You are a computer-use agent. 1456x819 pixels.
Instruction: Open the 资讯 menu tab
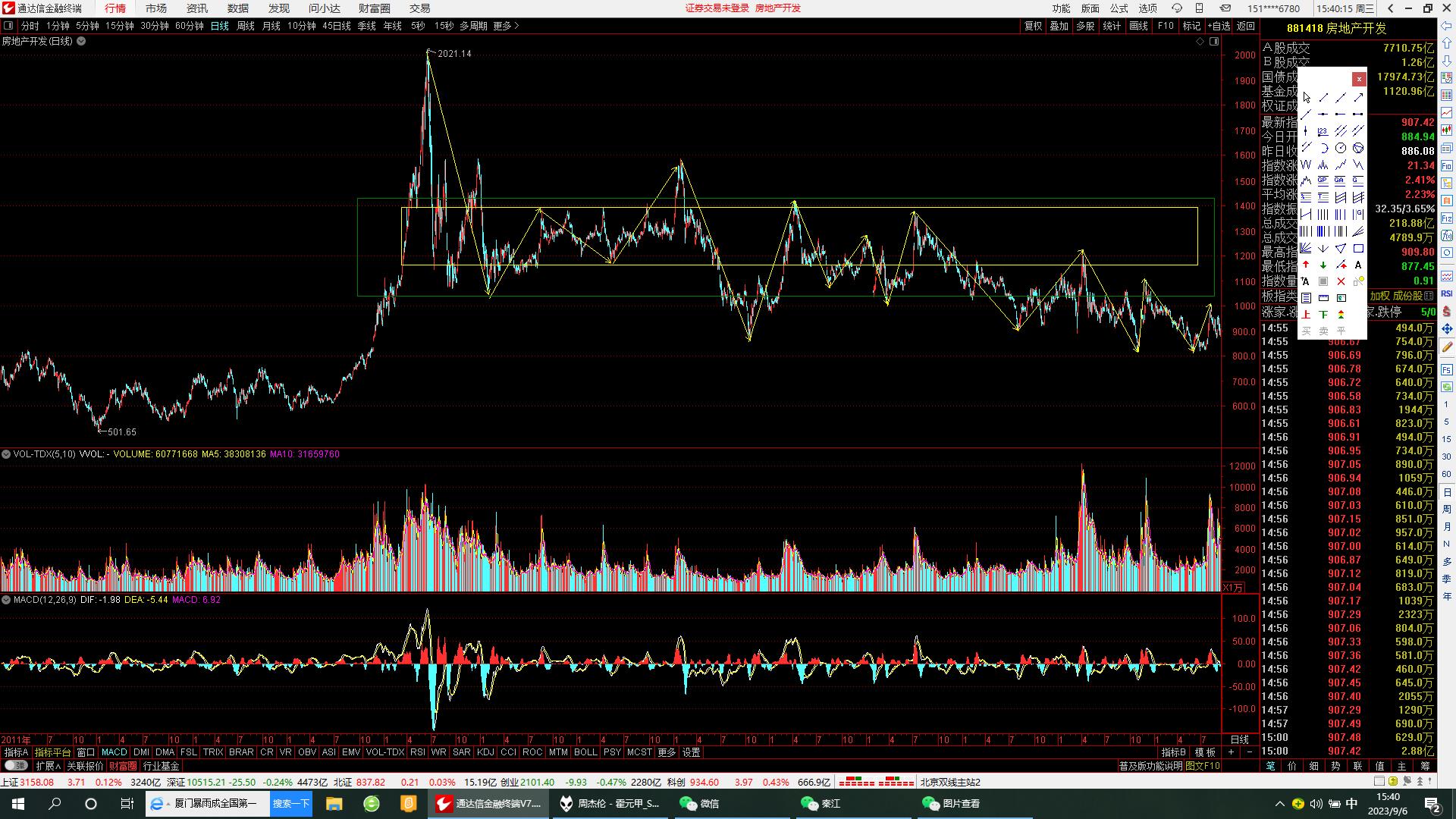tap(197, 8)
